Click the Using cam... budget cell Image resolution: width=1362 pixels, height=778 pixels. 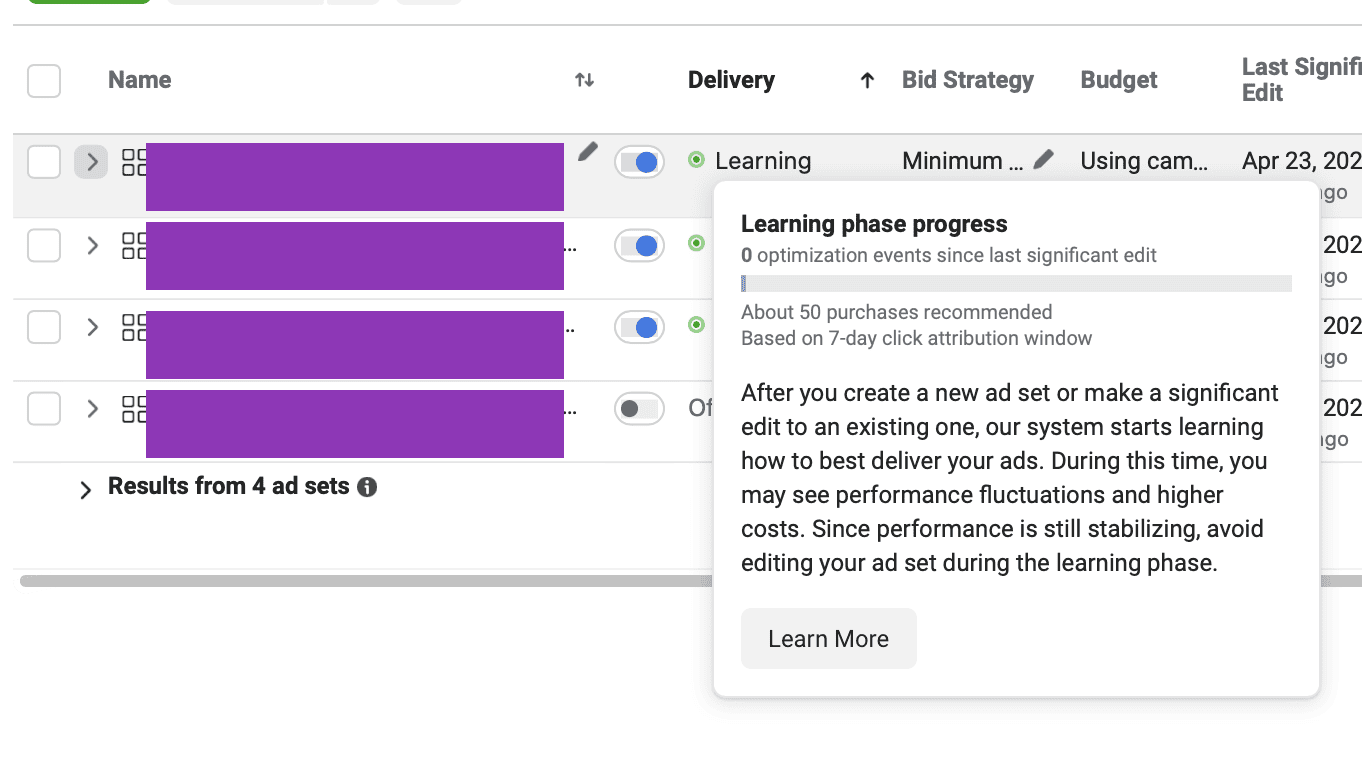tap(1144, 161)
